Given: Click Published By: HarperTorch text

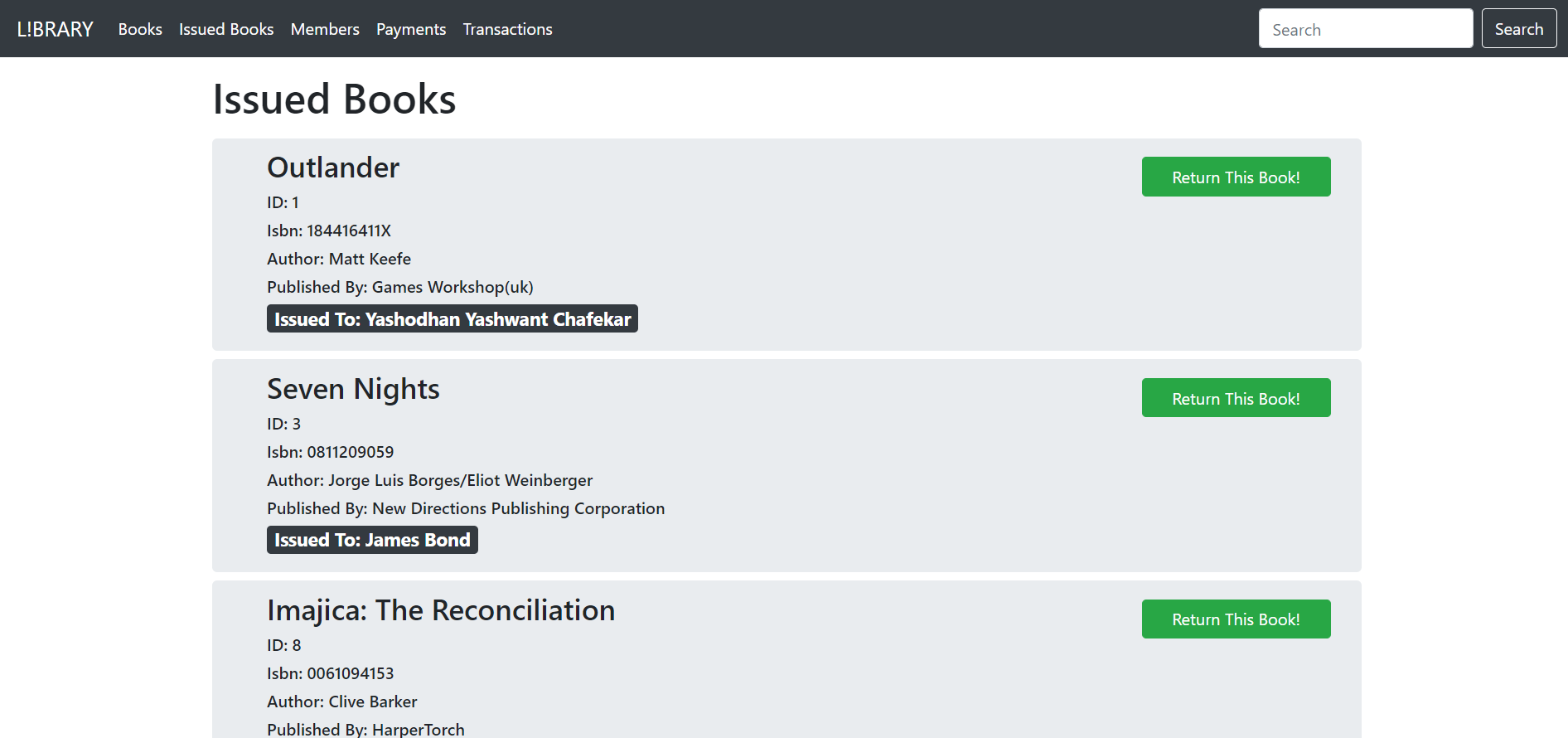Looking at the screenshot, I should pyautogui.click(x=365, y=730).
